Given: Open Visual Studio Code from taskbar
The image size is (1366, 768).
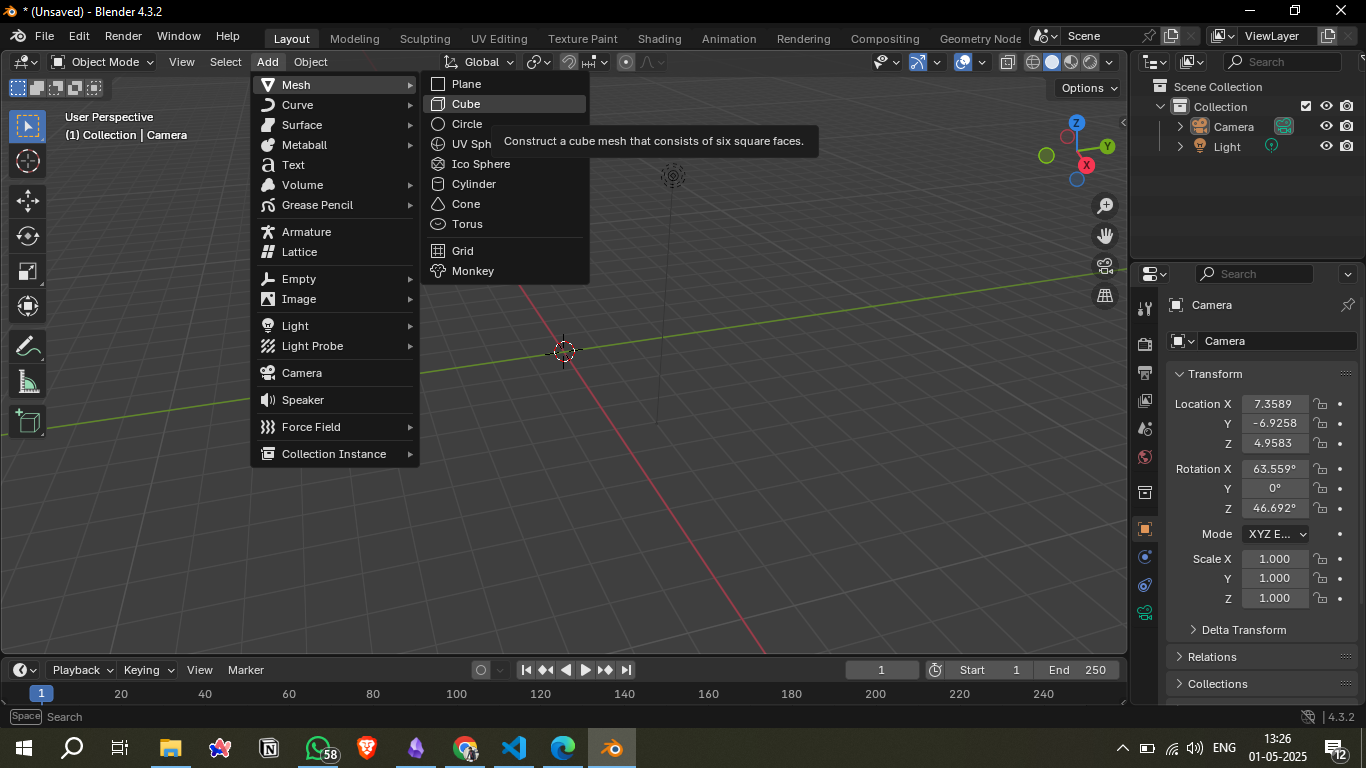Looking at the screenshot, I should (x=514, y=748).
